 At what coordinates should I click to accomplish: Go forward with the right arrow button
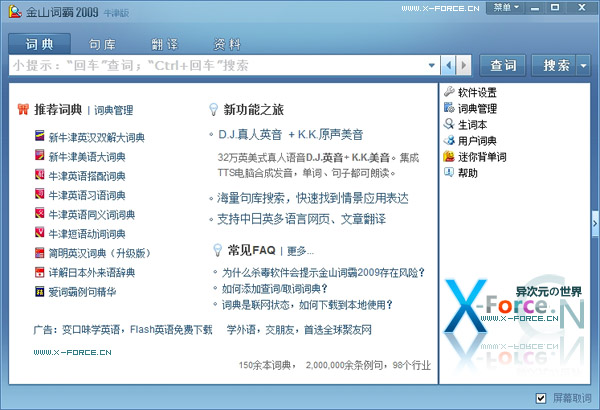(x=463, y=65)
